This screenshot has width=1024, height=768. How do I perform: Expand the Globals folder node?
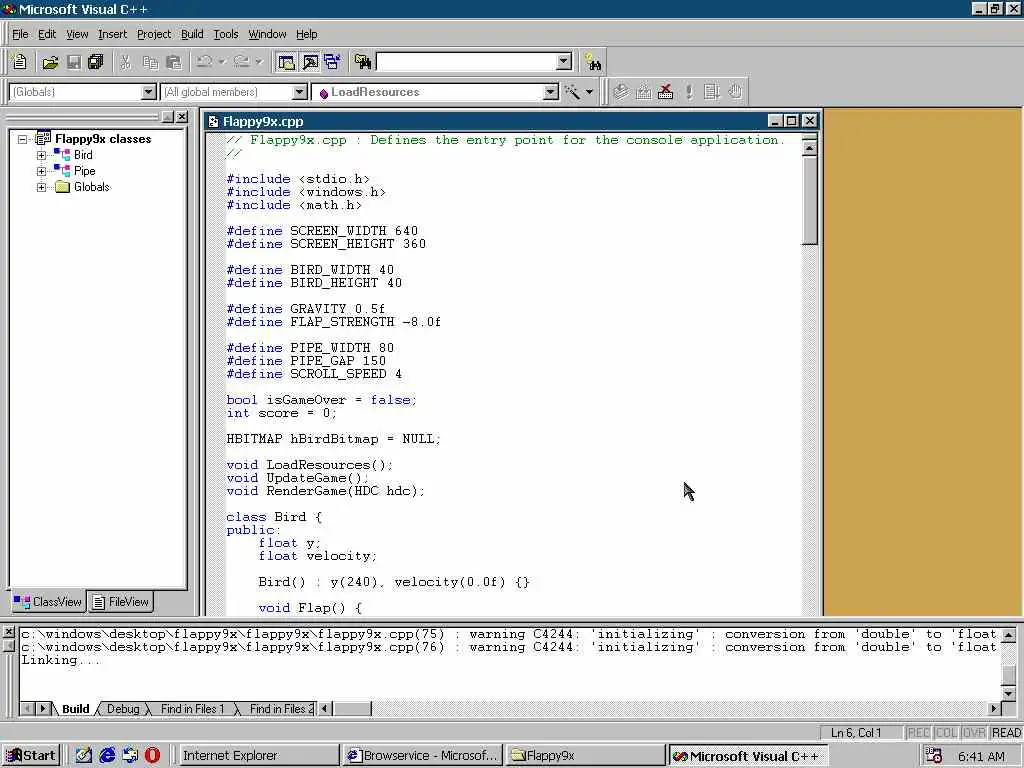pyautogui.click(x=41, y=187)
